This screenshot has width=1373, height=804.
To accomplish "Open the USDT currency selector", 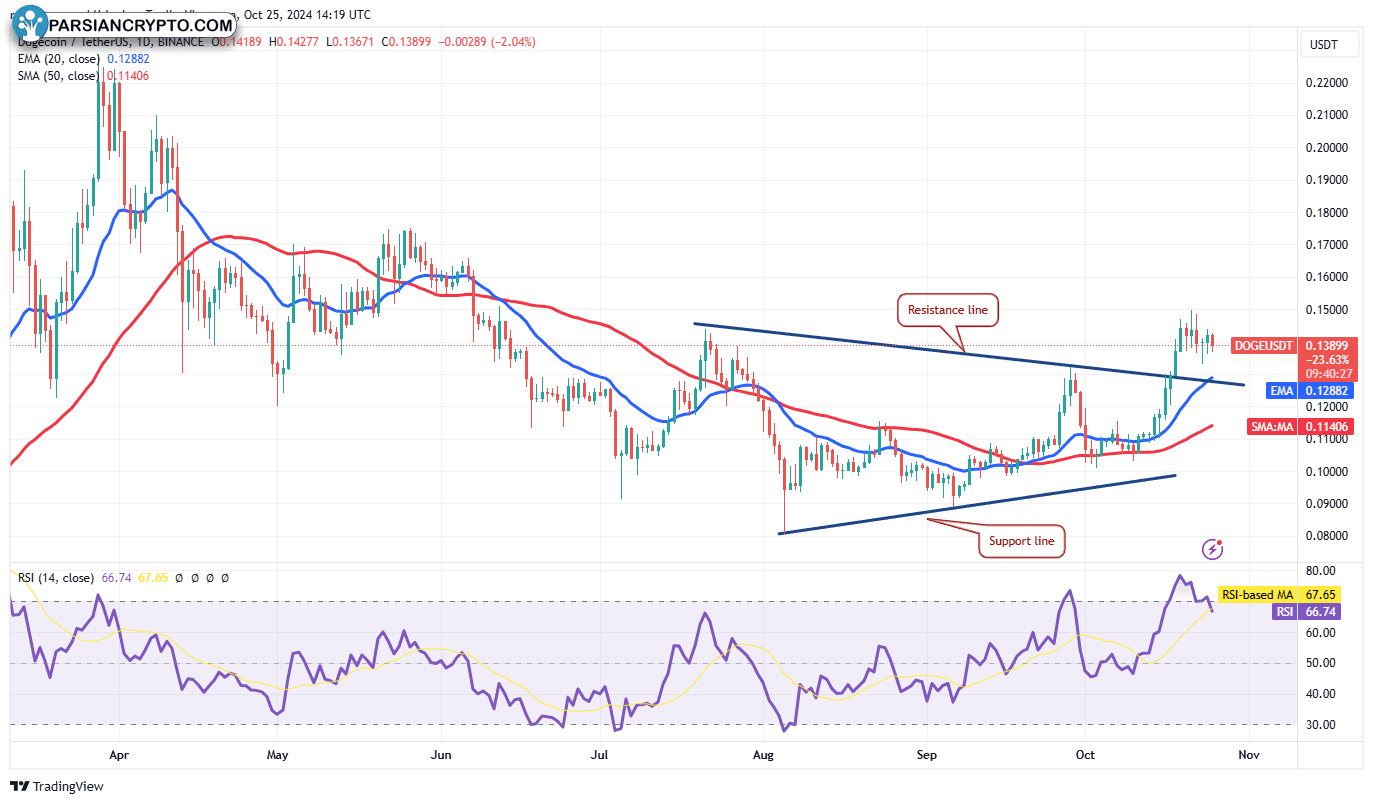I will coord(1331,44).
